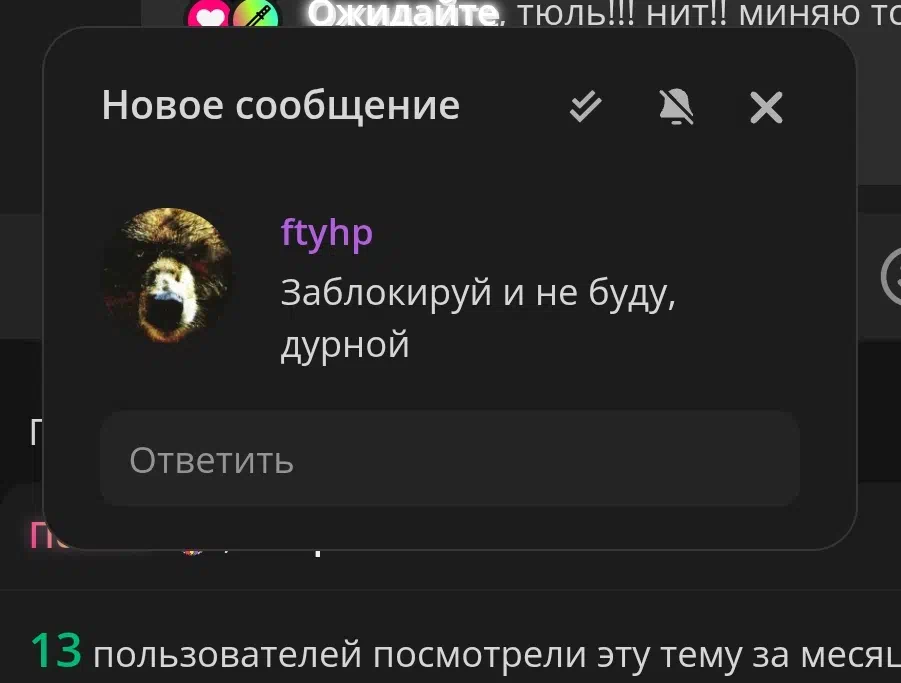Click the small colored icon below popup

192,551
